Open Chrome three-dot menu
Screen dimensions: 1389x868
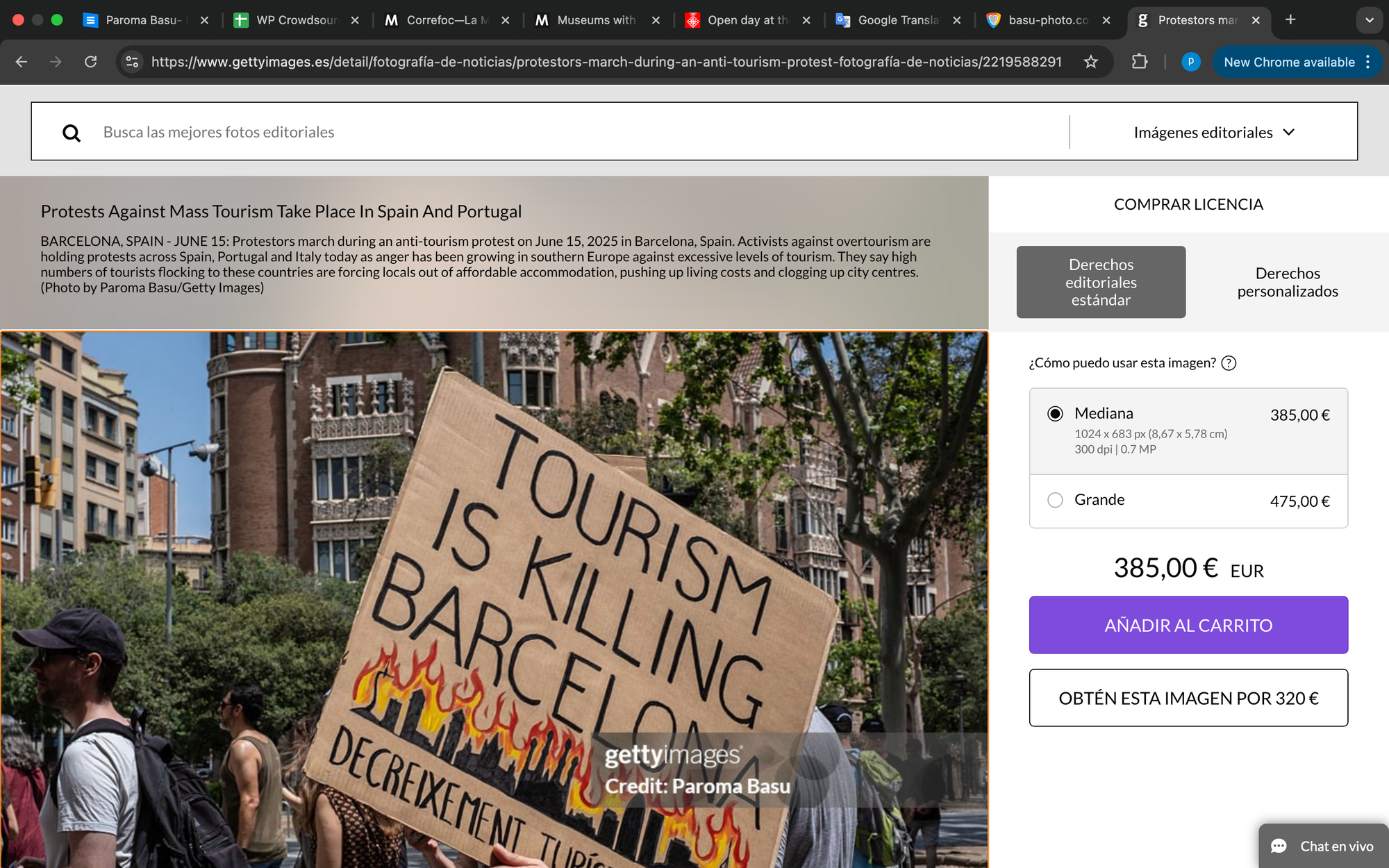tap(1367, 62)
